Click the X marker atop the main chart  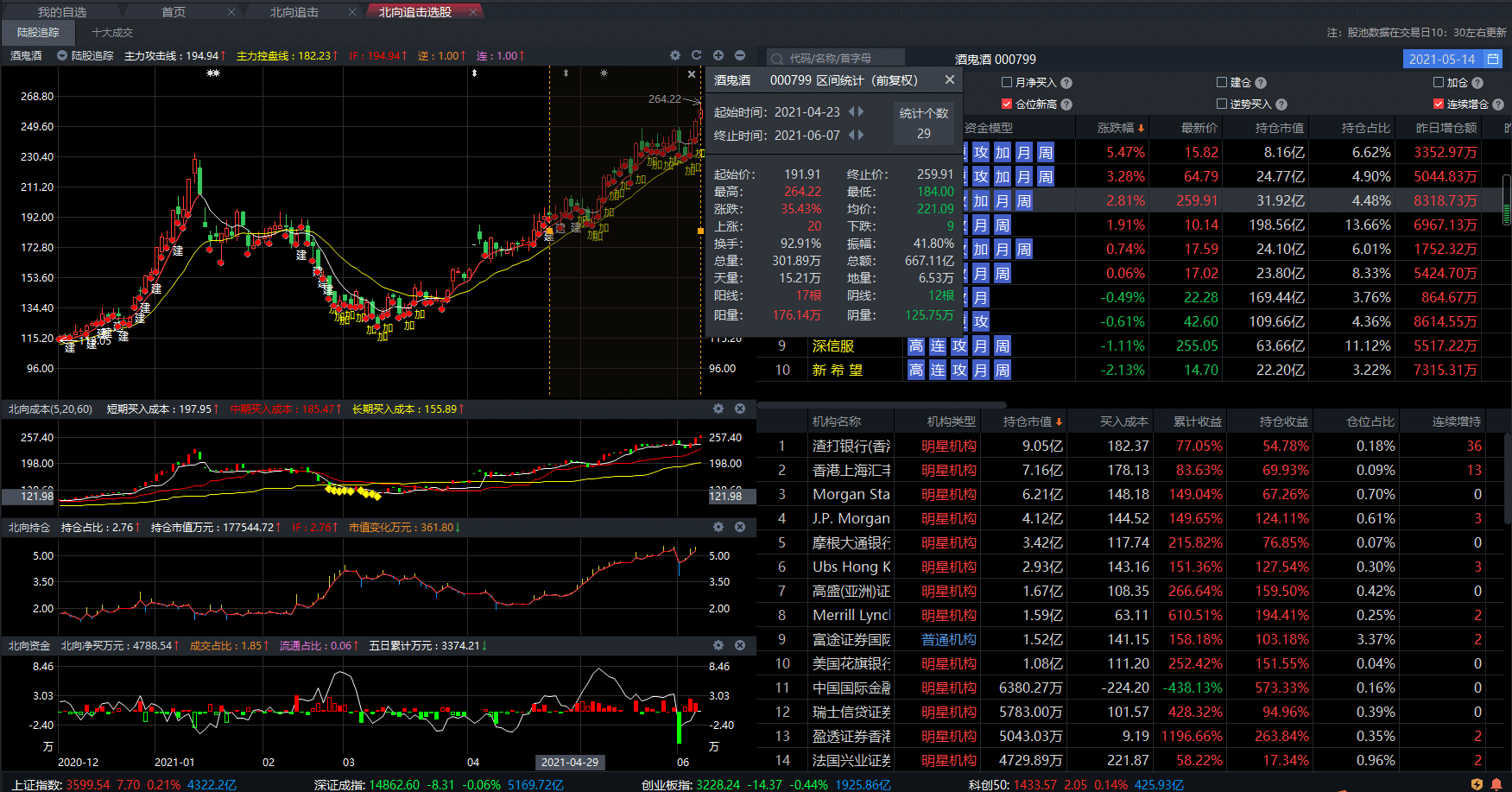pos(692,74)
